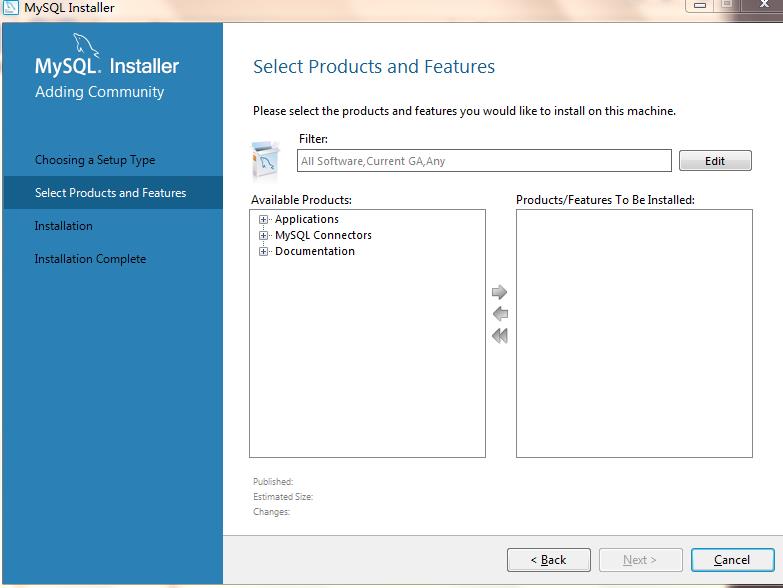
Task: Click the MySQL dolphin logo
Action: pos(86,45)
